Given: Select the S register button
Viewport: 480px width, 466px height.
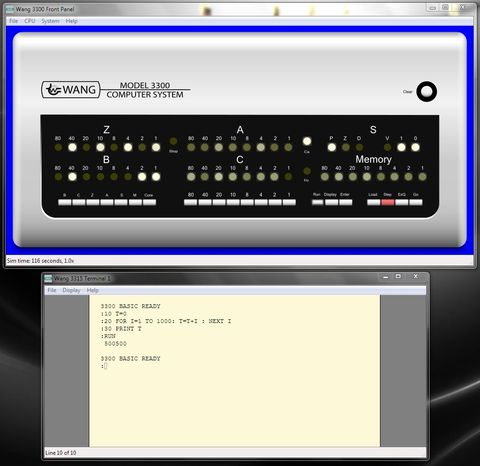Looking at the screenshot, I should coord(121,202).
